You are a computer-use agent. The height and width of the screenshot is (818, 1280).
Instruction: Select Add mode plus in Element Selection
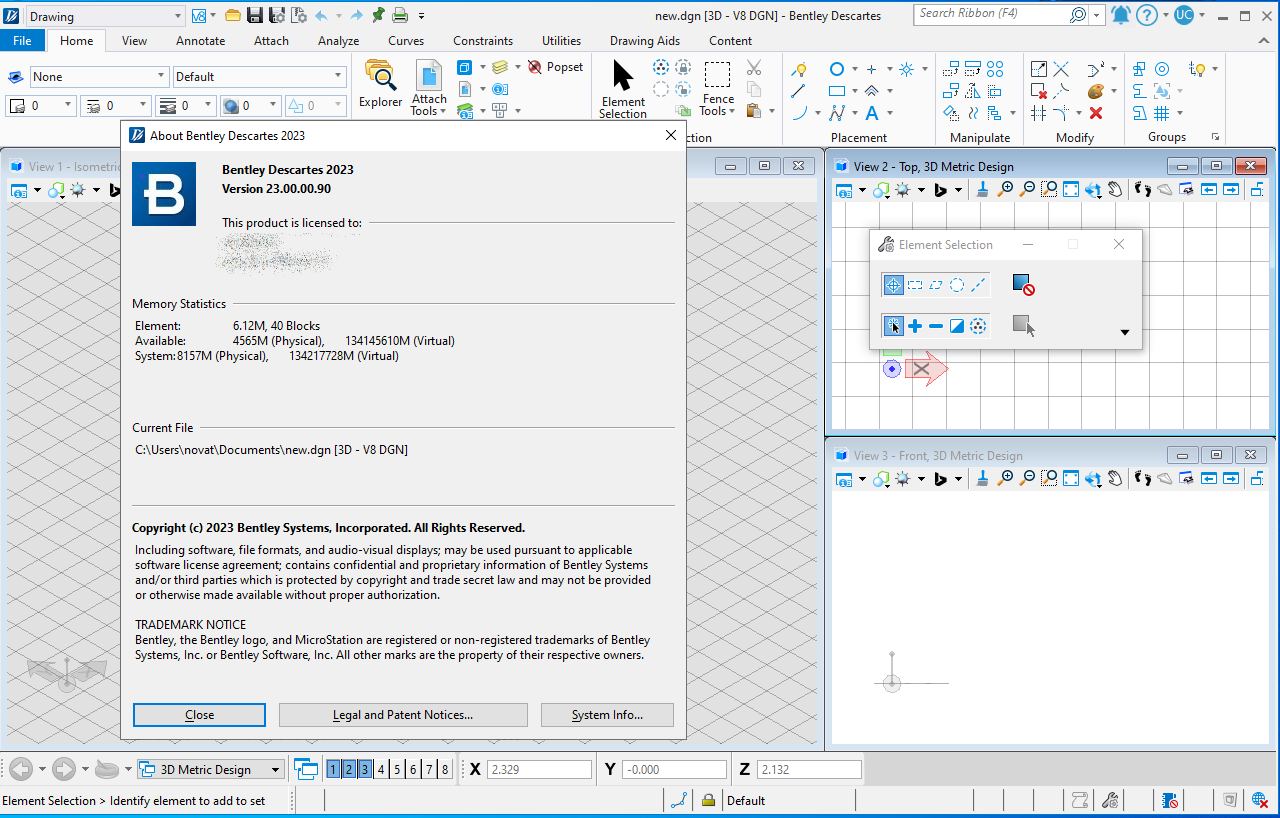pyautogui.click(x=915, y=326)
